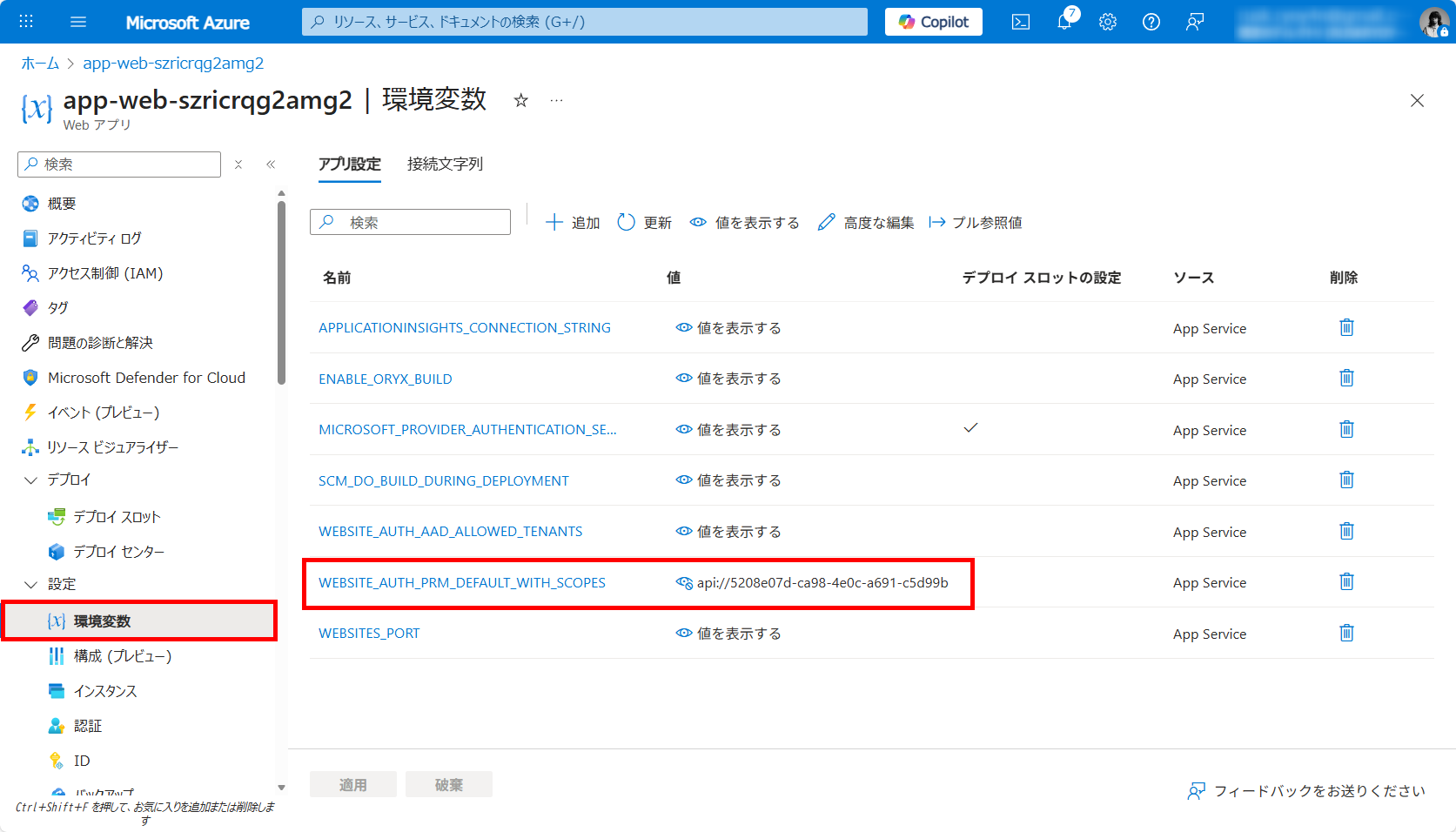This screenshot has width=1456, height=832.
Task: Switch to the 接続文字列 tab
Action: [x=445, y=164]
